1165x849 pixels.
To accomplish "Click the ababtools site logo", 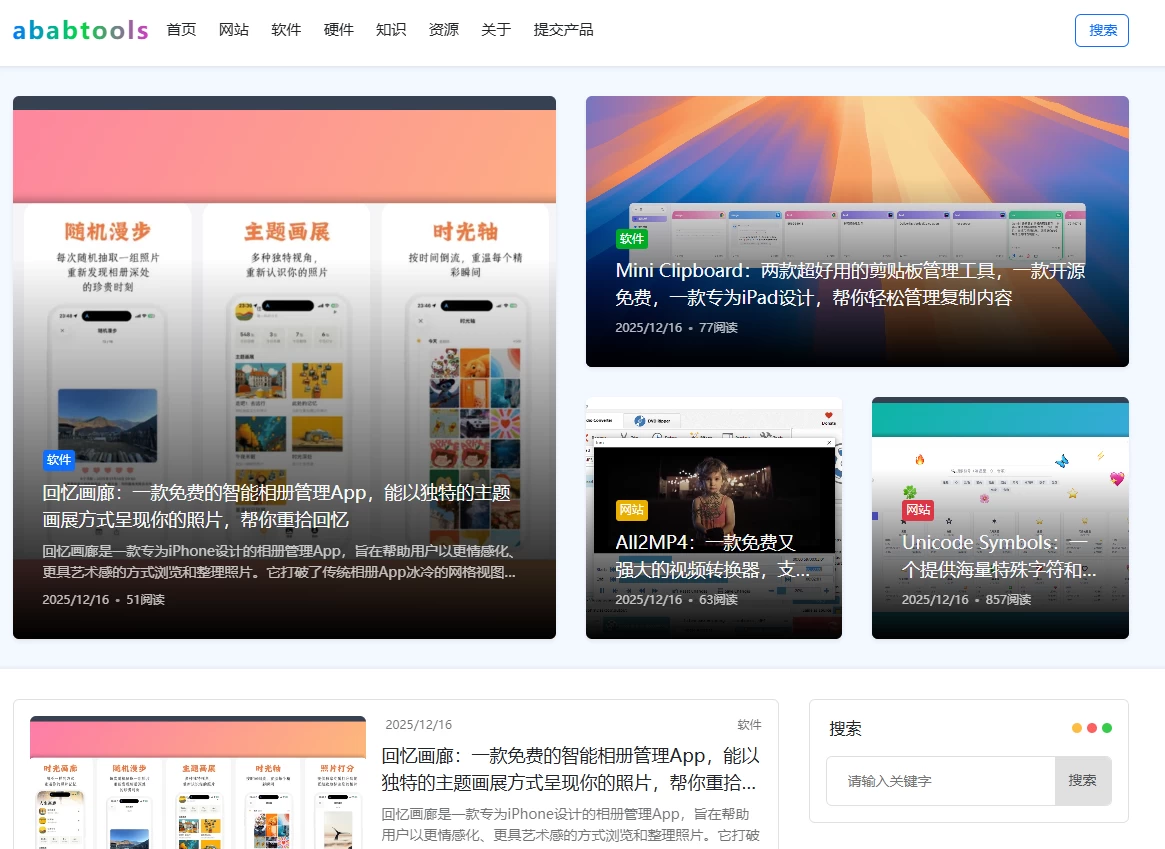I will (x=80, y=30).
